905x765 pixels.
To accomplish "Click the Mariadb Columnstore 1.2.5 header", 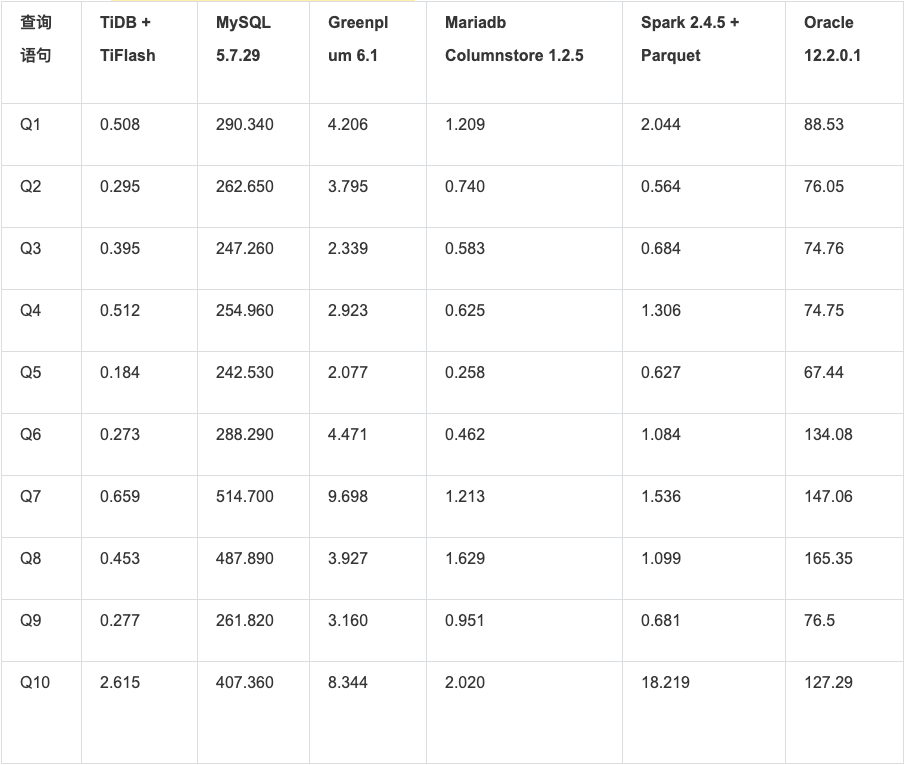I will click(x=514, y=39).
